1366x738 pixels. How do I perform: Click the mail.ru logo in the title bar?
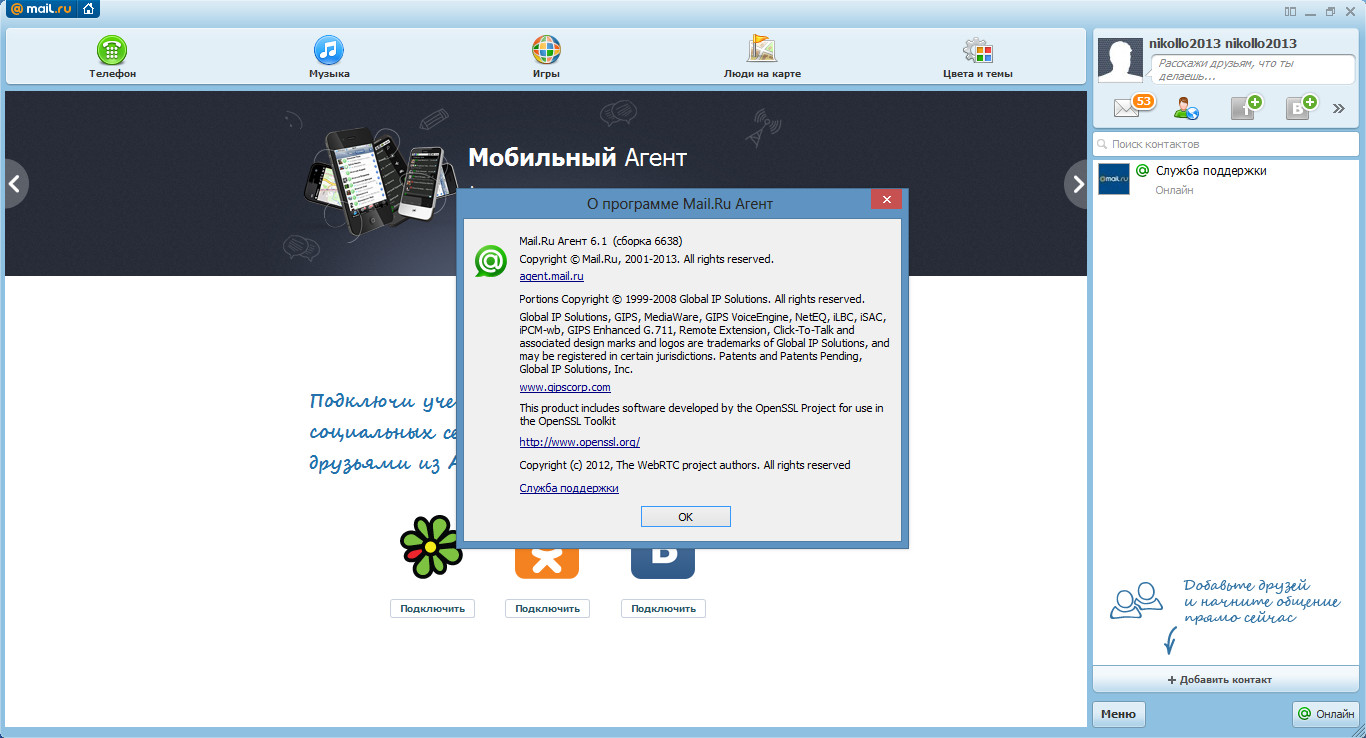[x=39, y=10]
